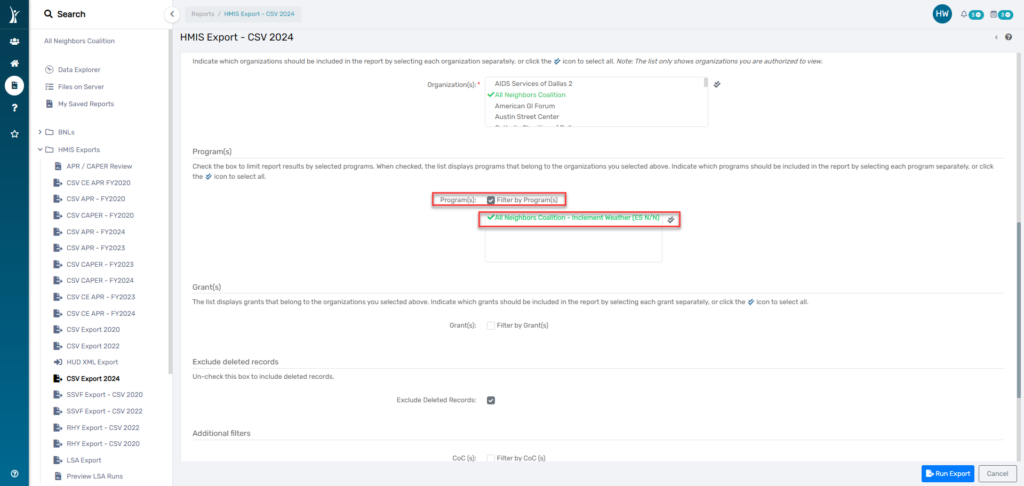Screen dimensions: 1024x486
Task: Click the Data Explorer icon
Action: pyautogui.click(x=49, y=69)
